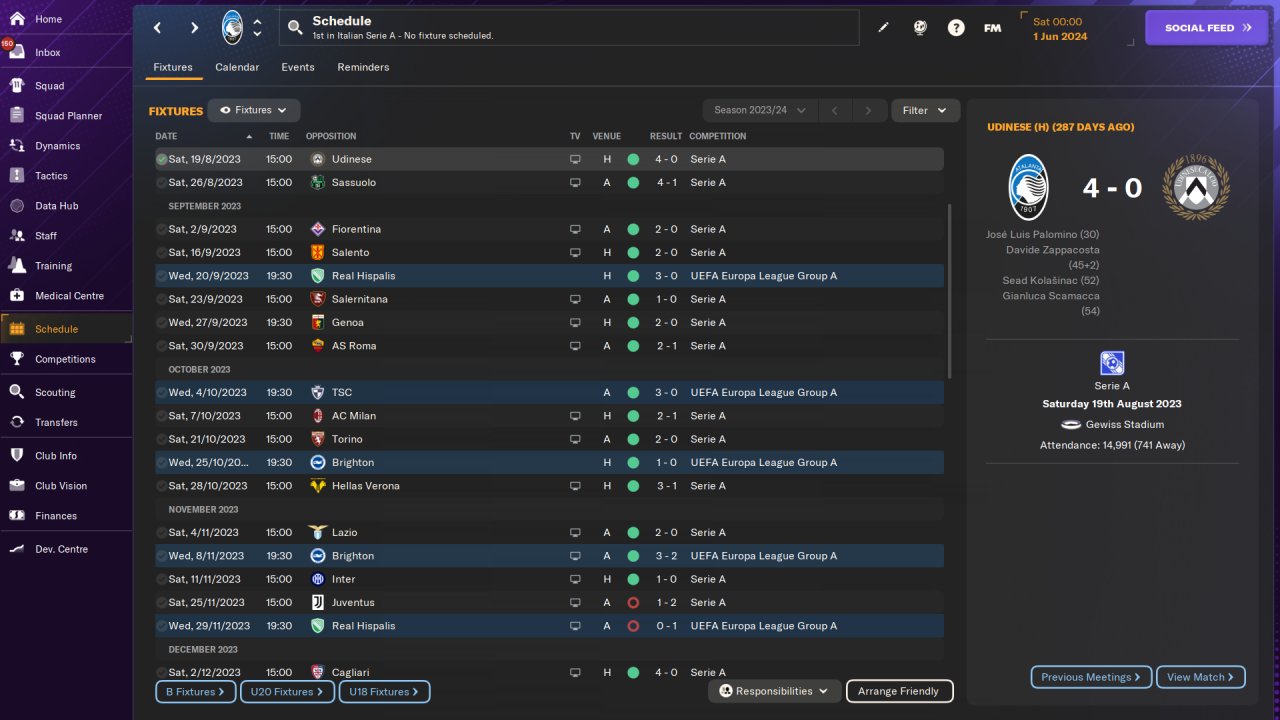Switch to the Fixtures tab

coord(173,67)
